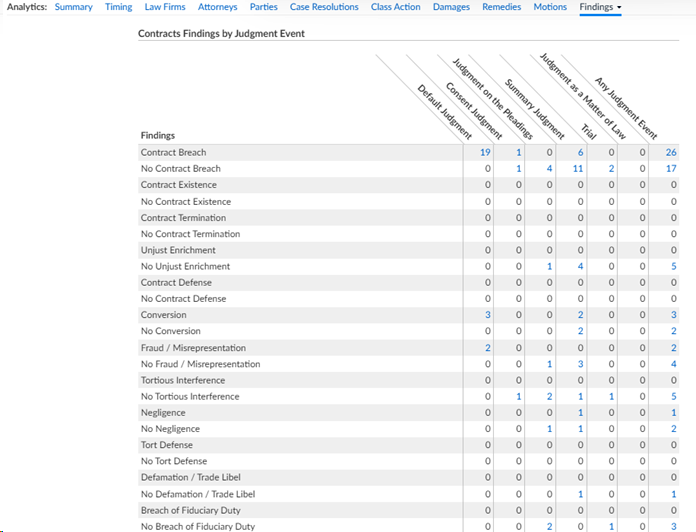This screenshot has height=532, width=696.
Task: Go to the Motions tab
Action: tap(550, 7)
